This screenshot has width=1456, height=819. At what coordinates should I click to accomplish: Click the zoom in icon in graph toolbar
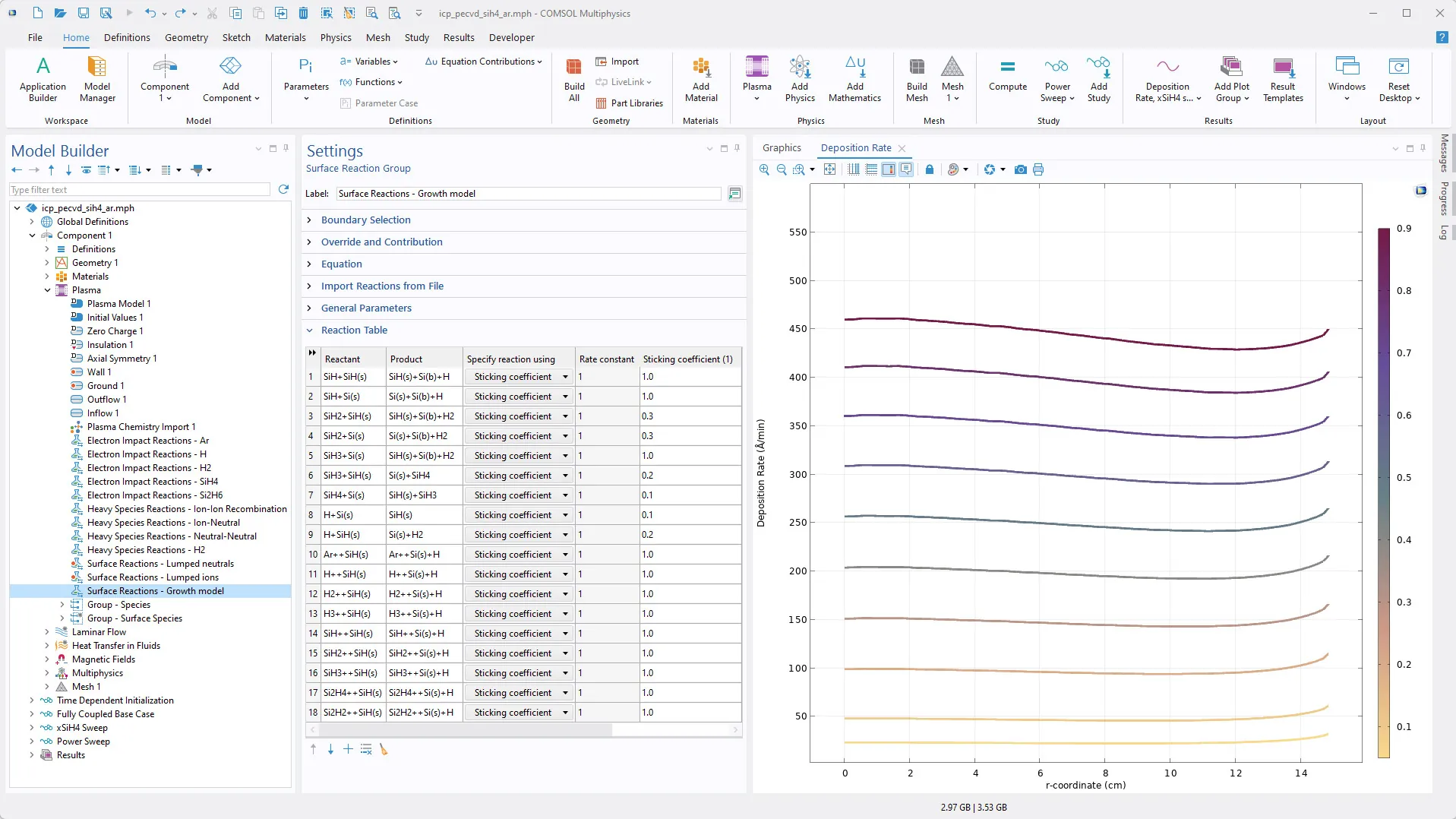click(x=764, y=169)
